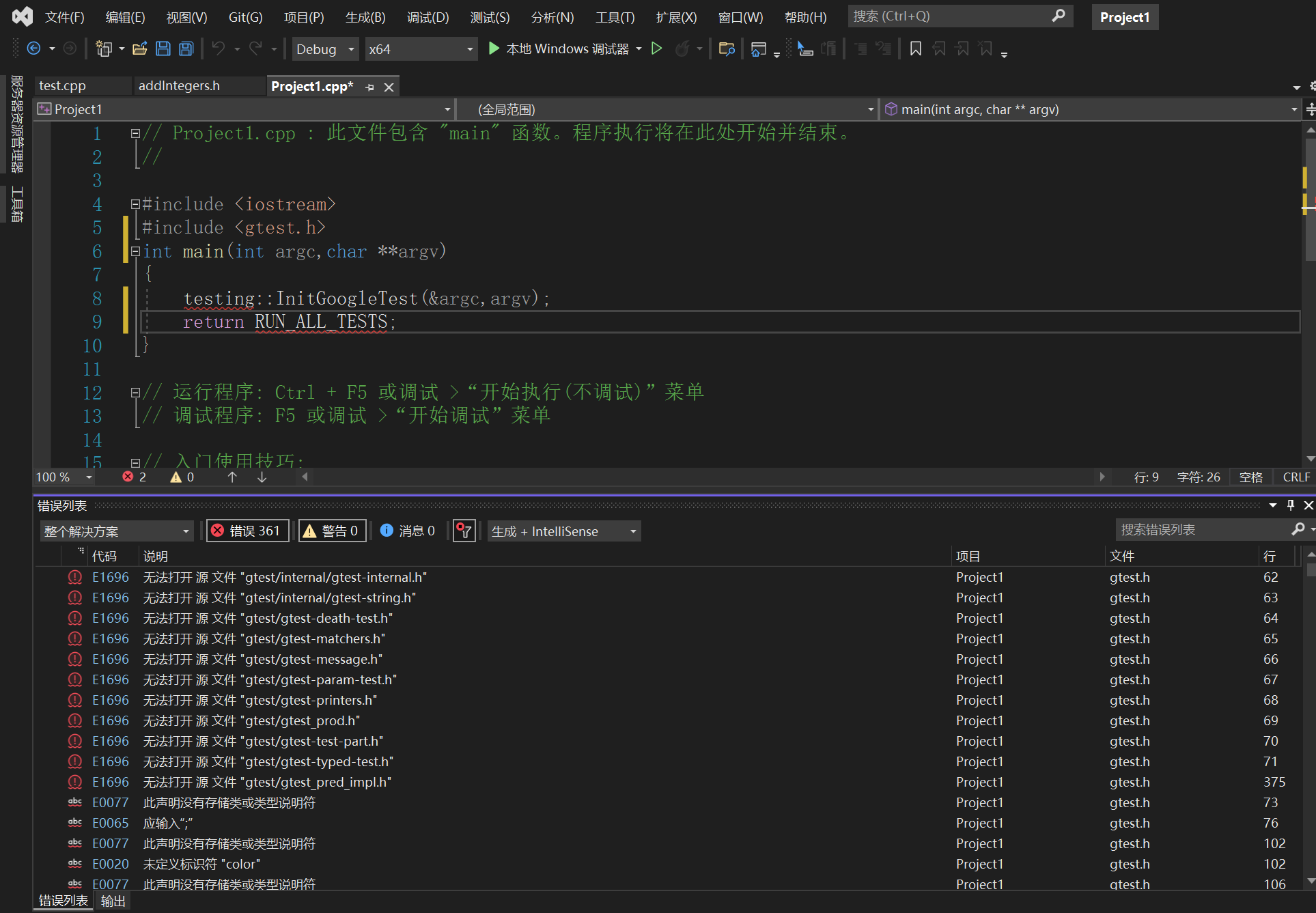1316x913 pixels.
Task: Open the debugger target dropdown arrow
Action: tap(639, 48)
